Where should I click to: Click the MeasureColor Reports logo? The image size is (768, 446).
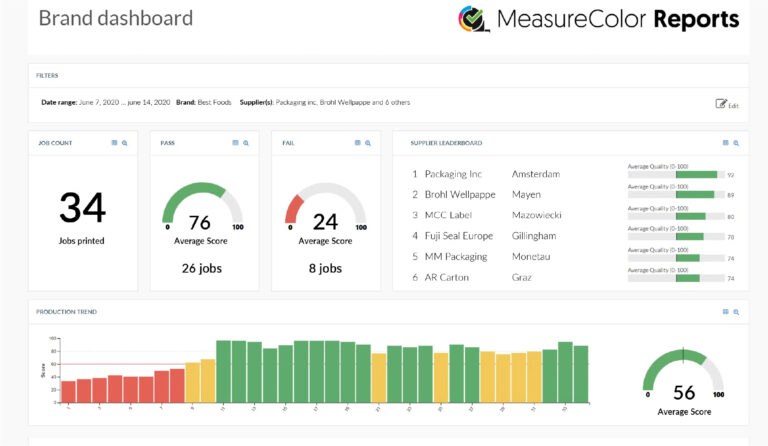coord(598,19)
